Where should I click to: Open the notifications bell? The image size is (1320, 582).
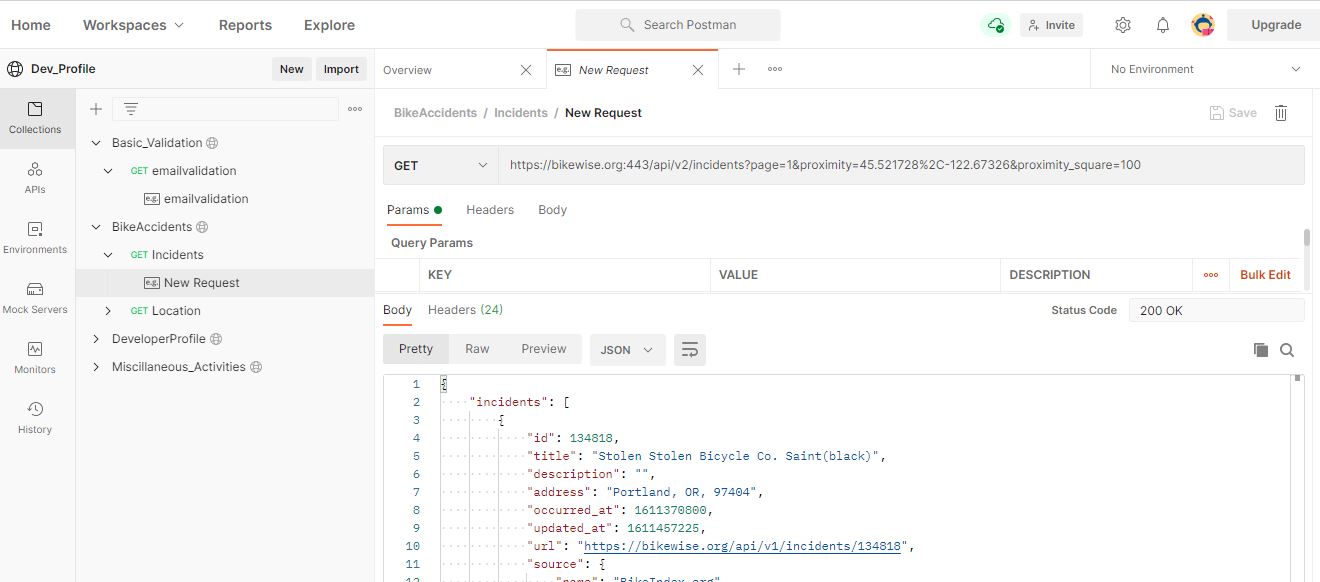click(x=1163, y=25)
